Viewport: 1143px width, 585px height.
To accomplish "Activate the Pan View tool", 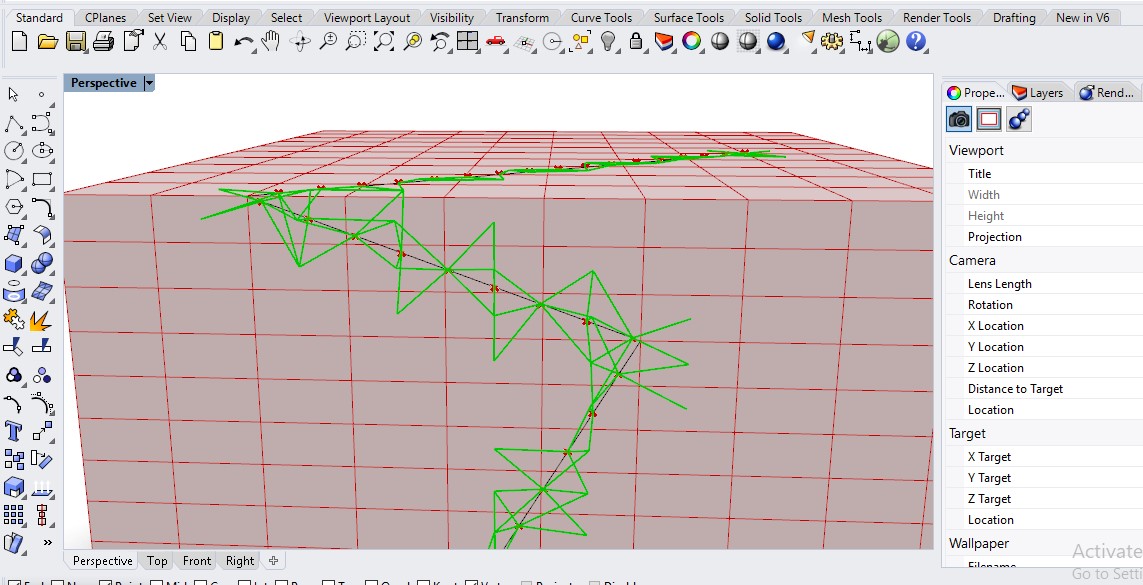I will 269,42.
